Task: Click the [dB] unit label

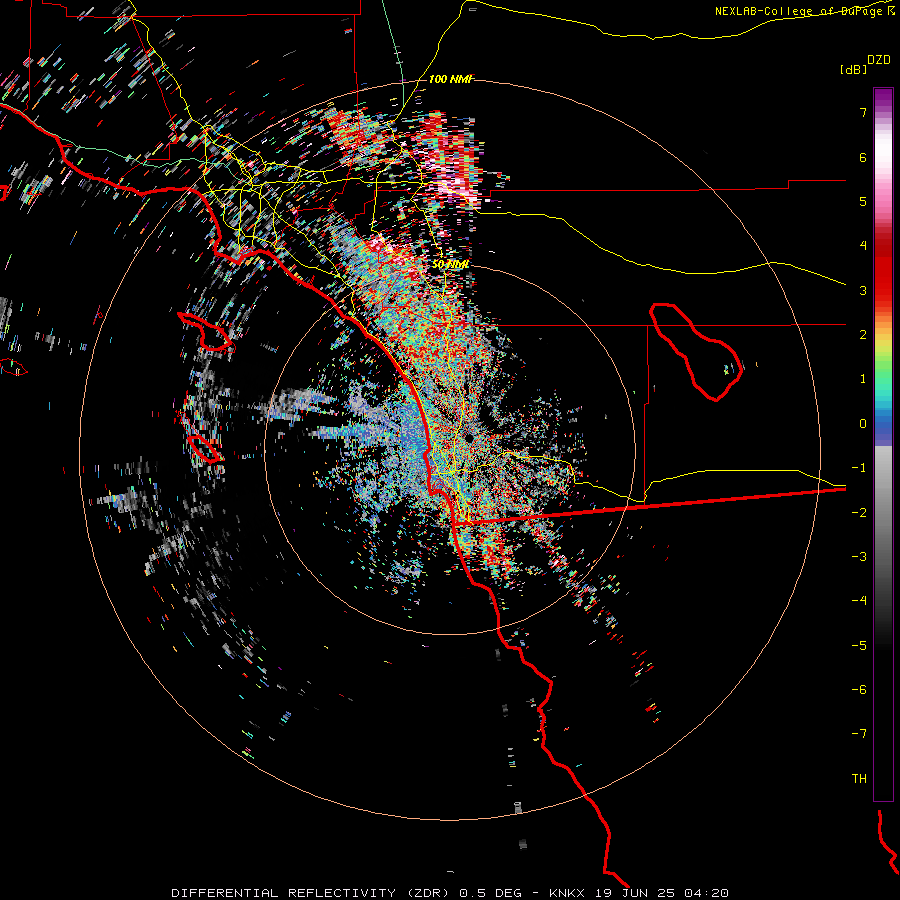Action: 853,70
